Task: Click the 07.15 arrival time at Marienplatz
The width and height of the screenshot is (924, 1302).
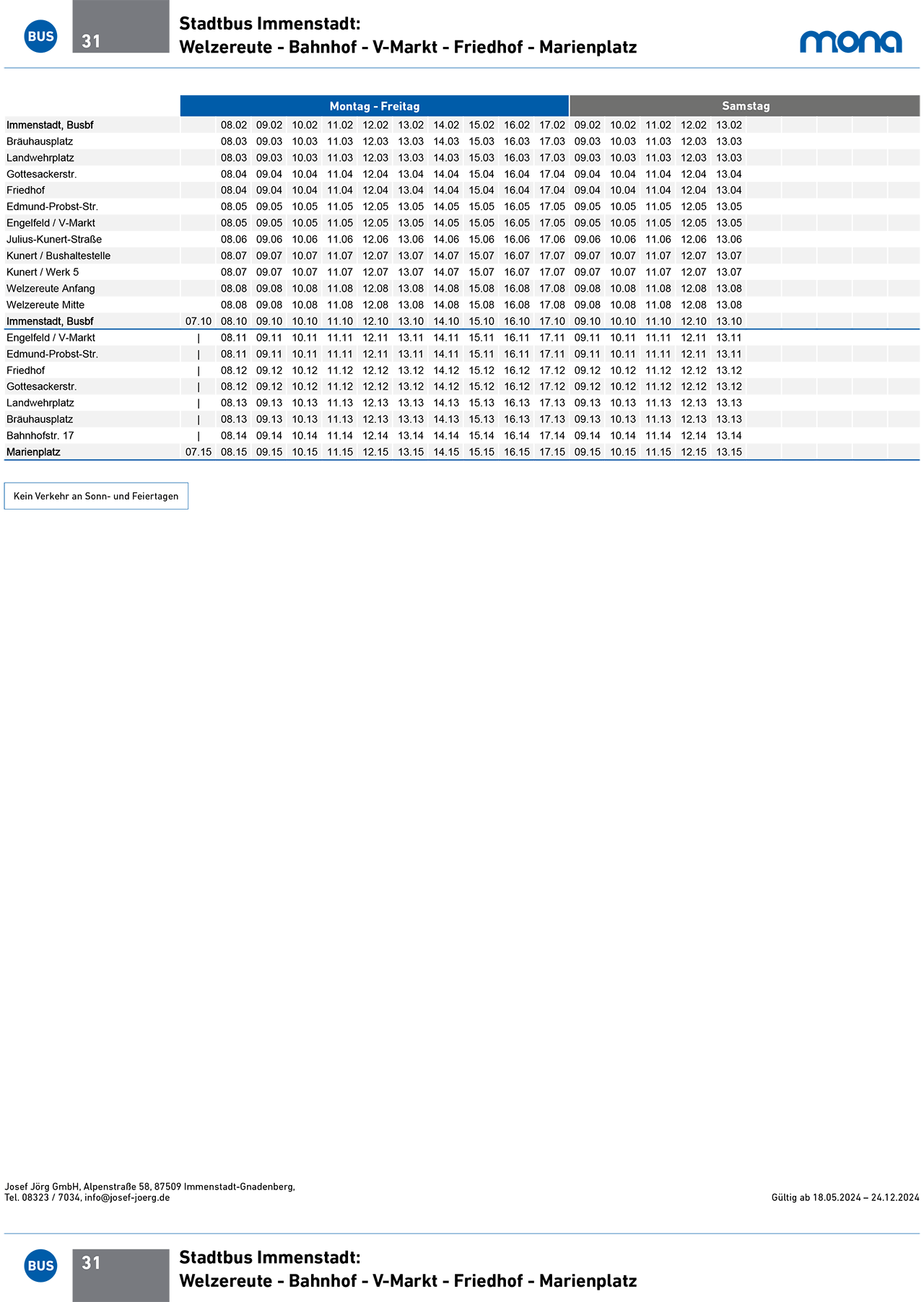Action: [199, 452]
